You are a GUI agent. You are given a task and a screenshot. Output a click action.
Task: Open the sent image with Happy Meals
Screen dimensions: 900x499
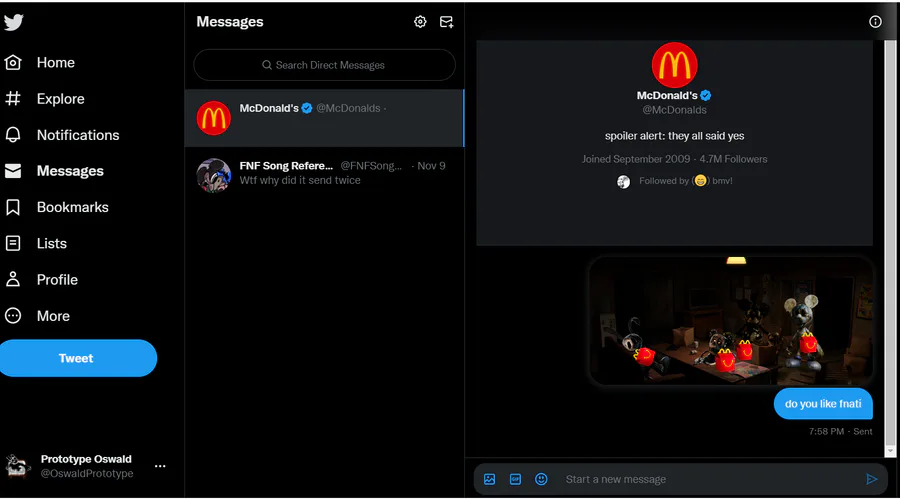731,320
